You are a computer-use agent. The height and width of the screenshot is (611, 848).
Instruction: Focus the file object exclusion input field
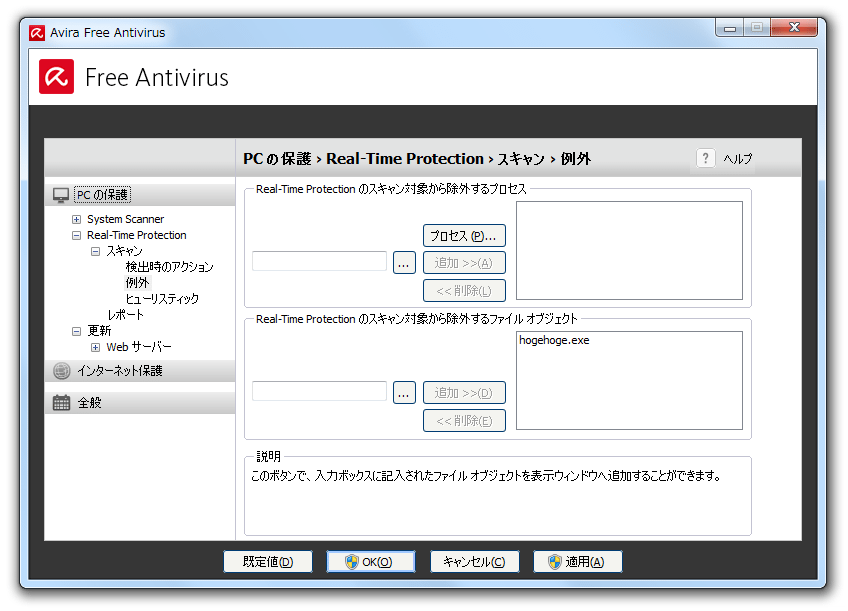click(x=319, y=391)
